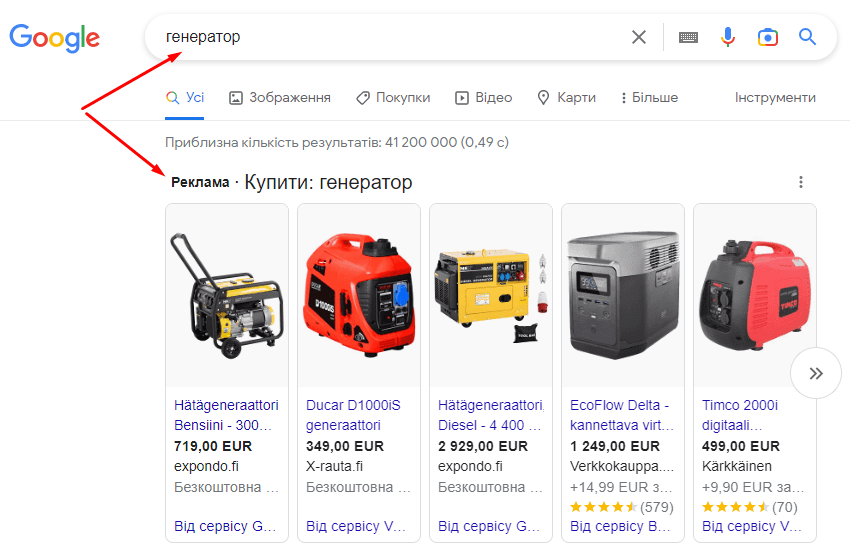This screenshot has height=552, width=850.
Task: Switch to Карти tab
Action: pos(566,98)
